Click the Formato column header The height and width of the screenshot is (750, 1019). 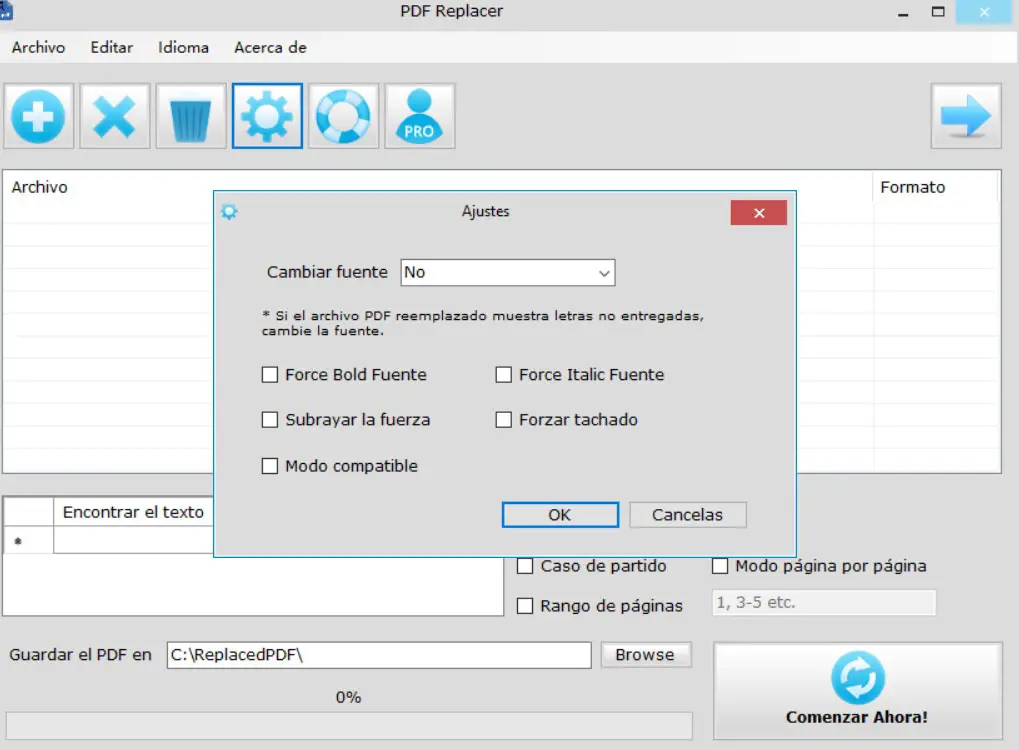pos(912,187)
